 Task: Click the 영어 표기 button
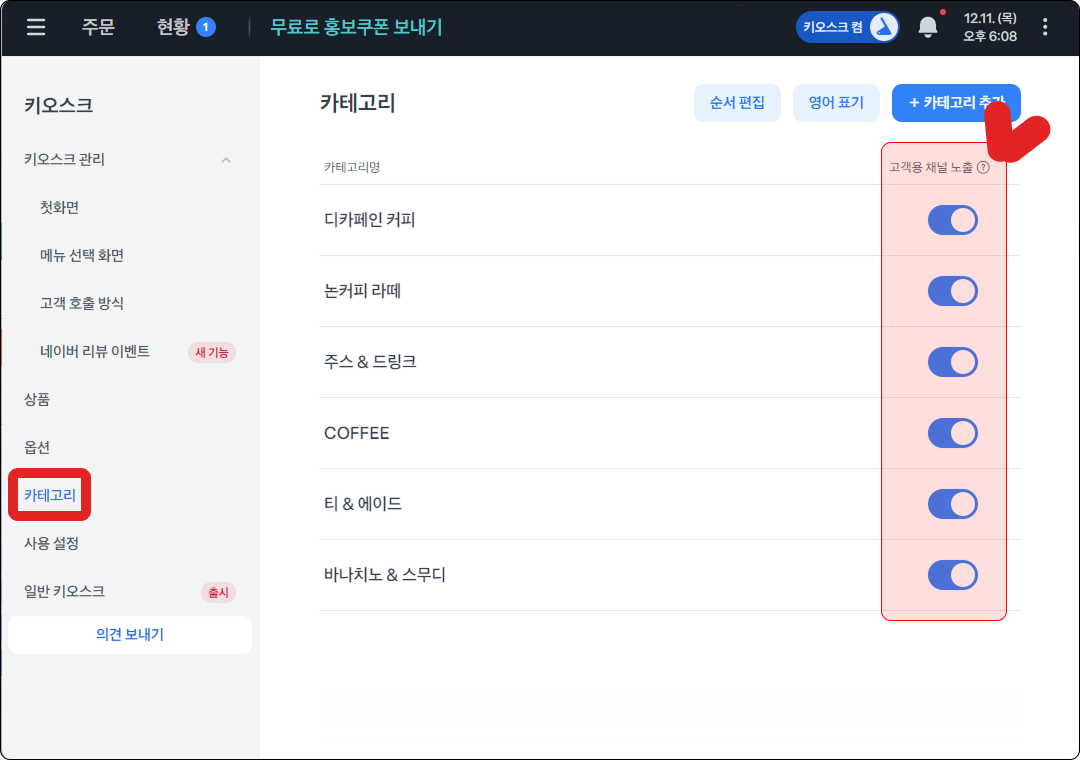836,103
